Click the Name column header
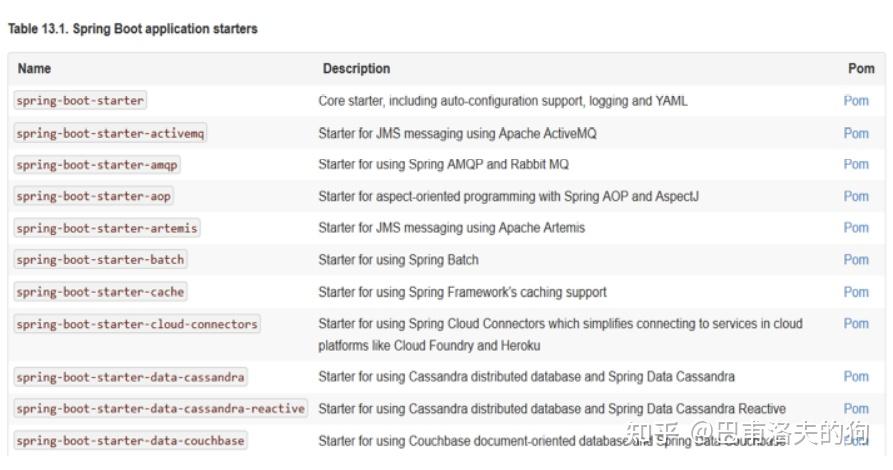Viewport: 893px width, 470px height. click(x=34, y=68)
